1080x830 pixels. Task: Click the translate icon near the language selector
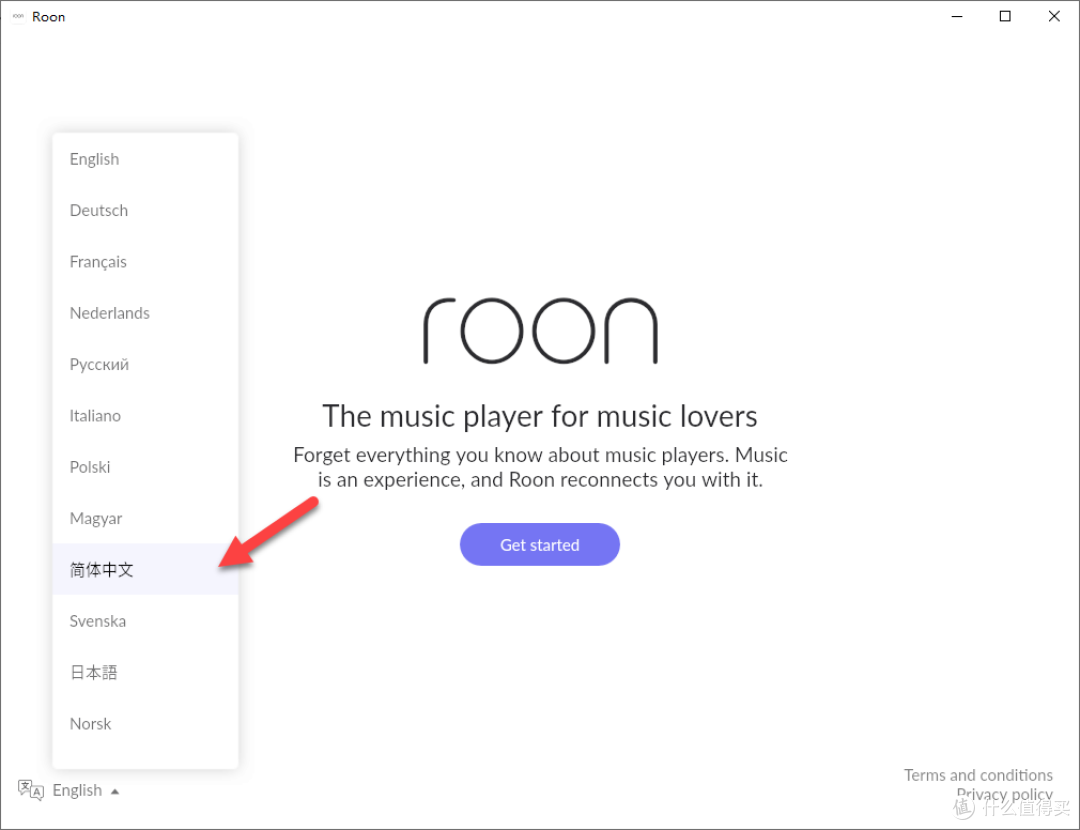(31, 790)
